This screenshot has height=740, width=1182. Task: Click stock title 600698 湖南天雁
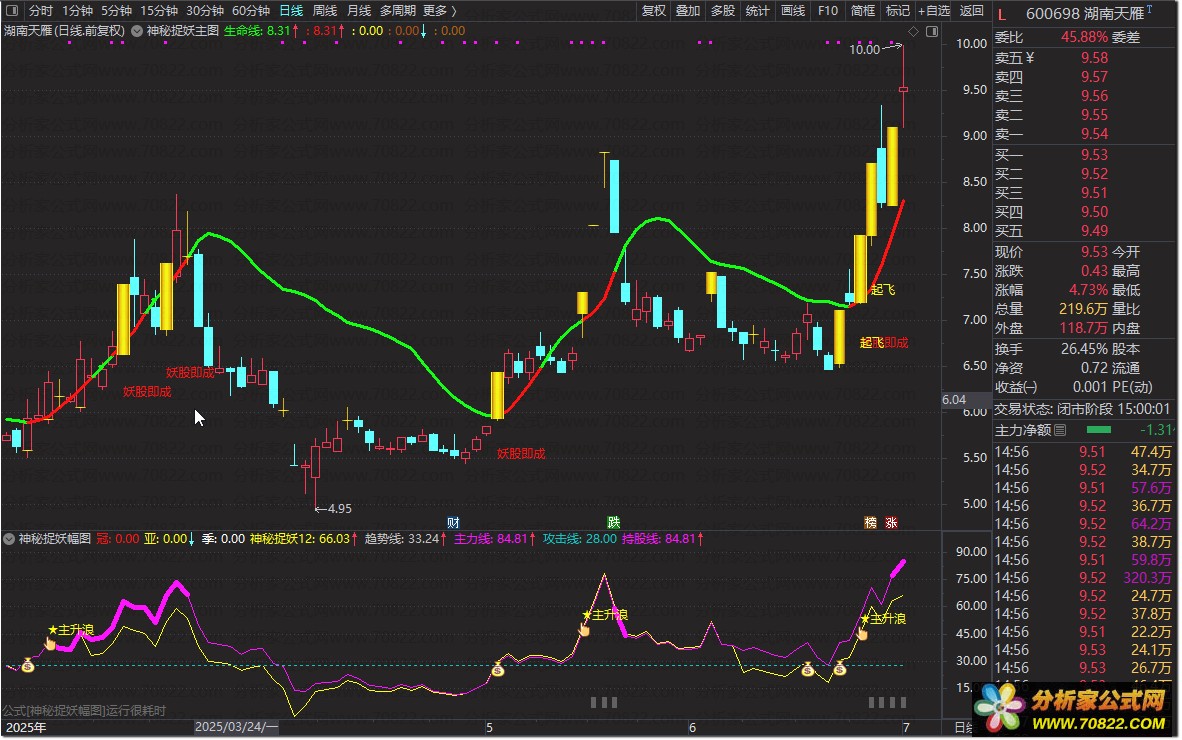(x=1085, y=14)
